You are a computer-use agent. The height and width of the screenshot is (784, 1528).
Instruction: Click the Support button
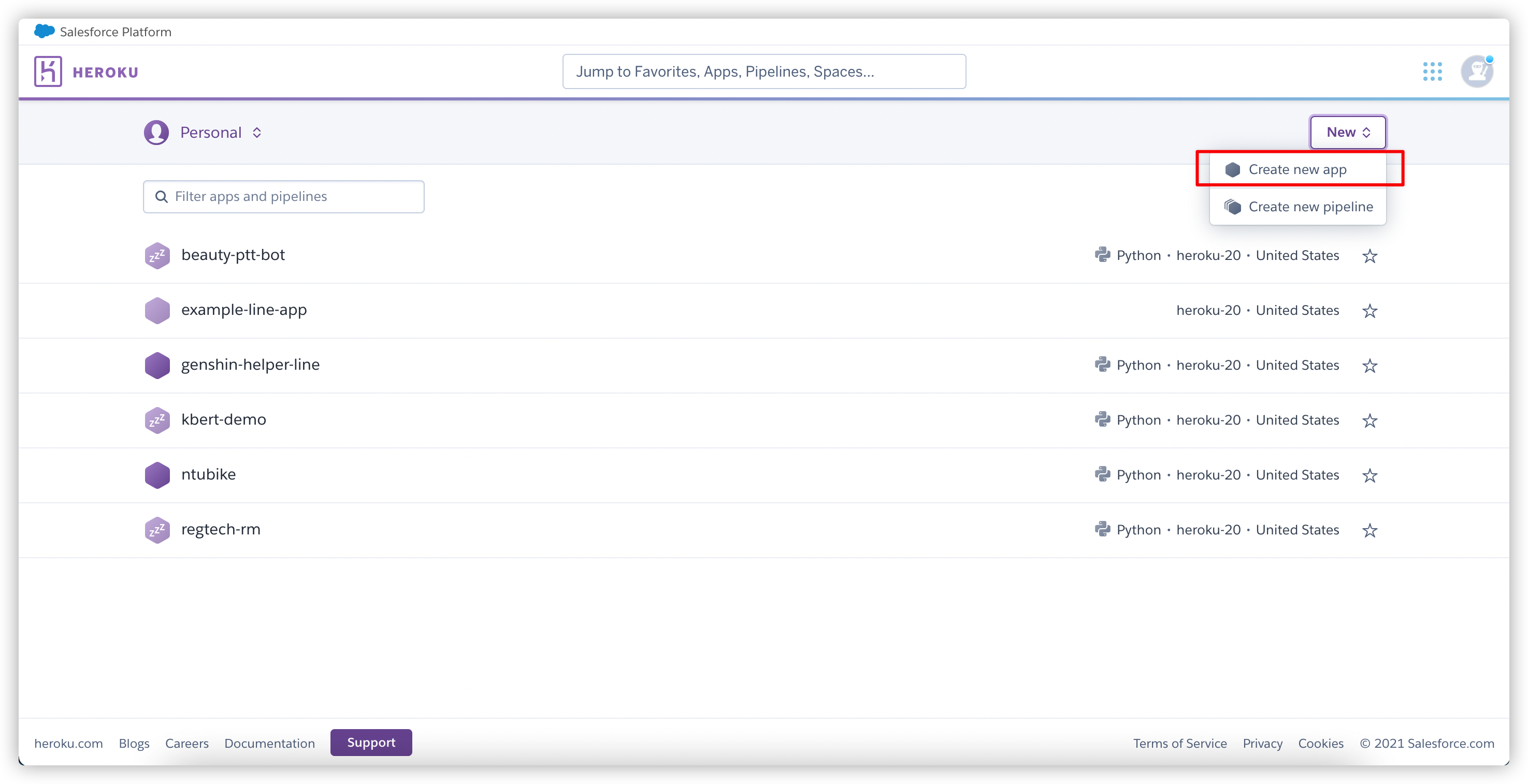(x=371, y=743)
